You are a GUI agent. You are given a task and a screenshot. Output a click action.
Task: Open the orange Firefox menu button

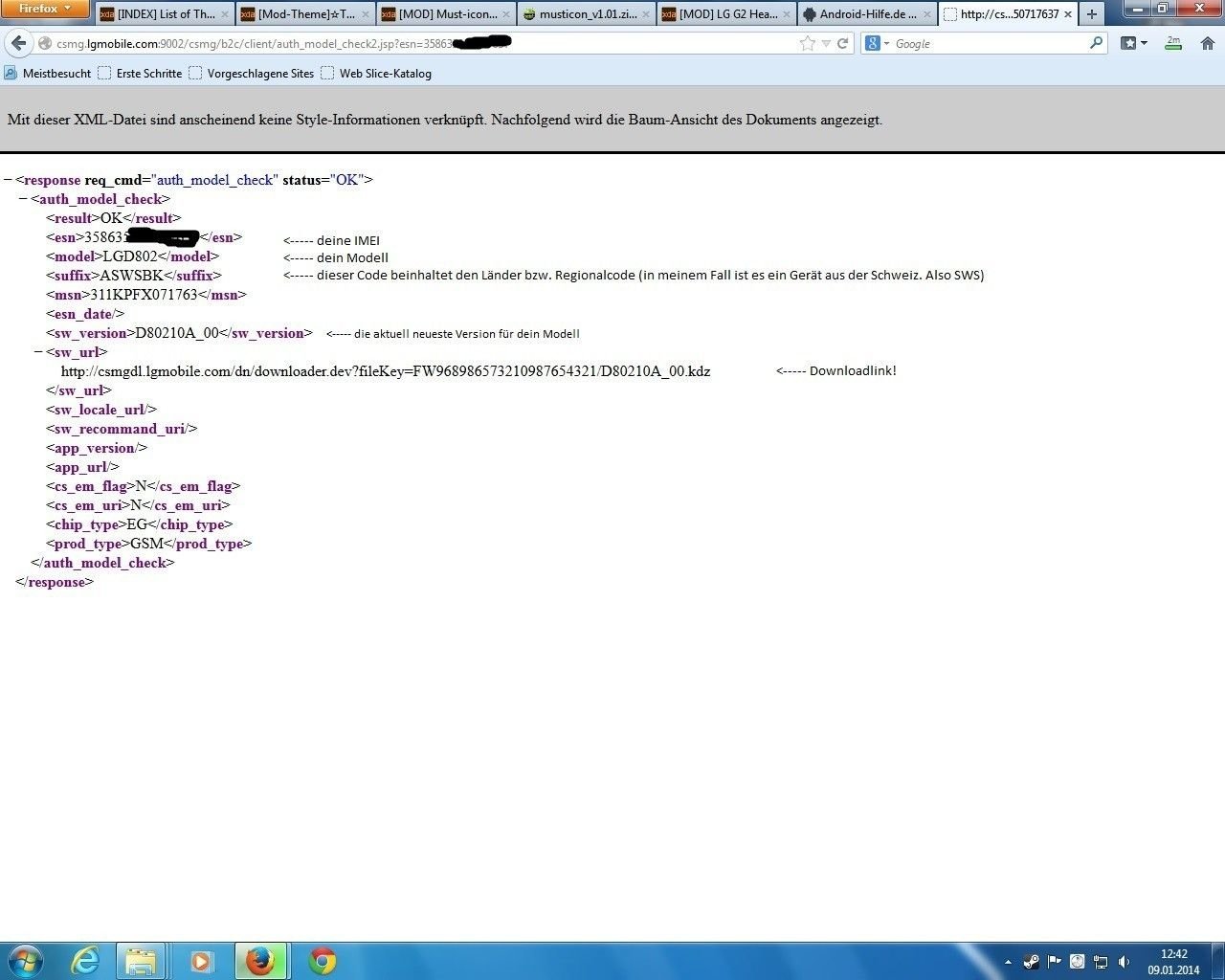(45, 9)
